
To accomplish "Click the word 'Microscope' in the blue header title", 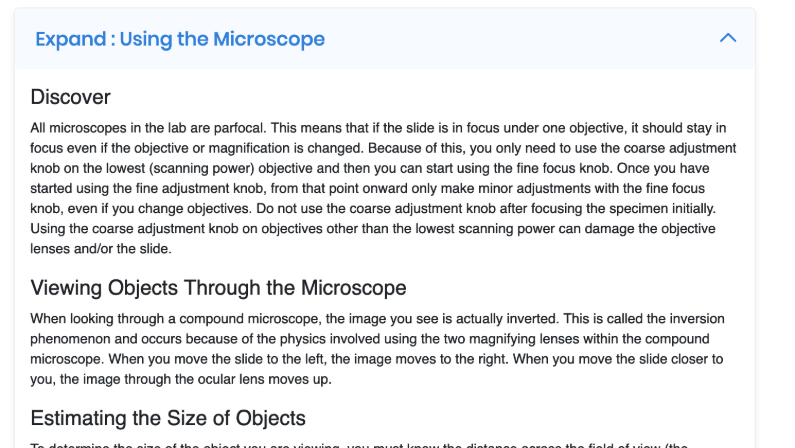I will click(x=269, y=39).
